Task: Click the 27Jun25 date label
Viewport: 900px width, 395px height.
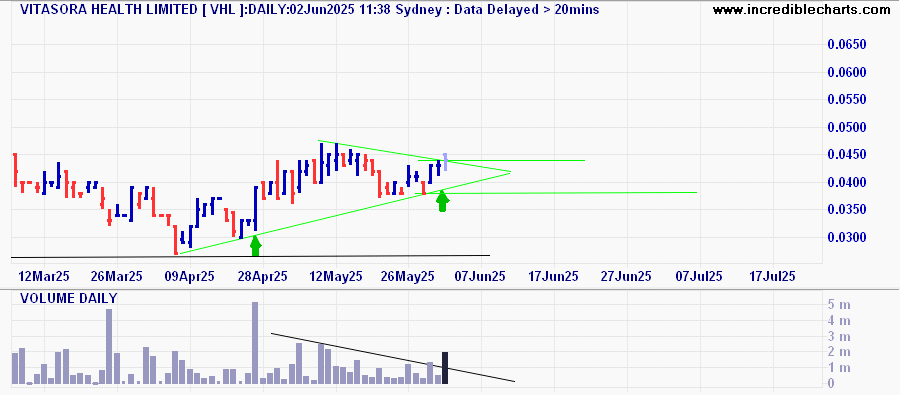Action: click(x=627, y=276)
